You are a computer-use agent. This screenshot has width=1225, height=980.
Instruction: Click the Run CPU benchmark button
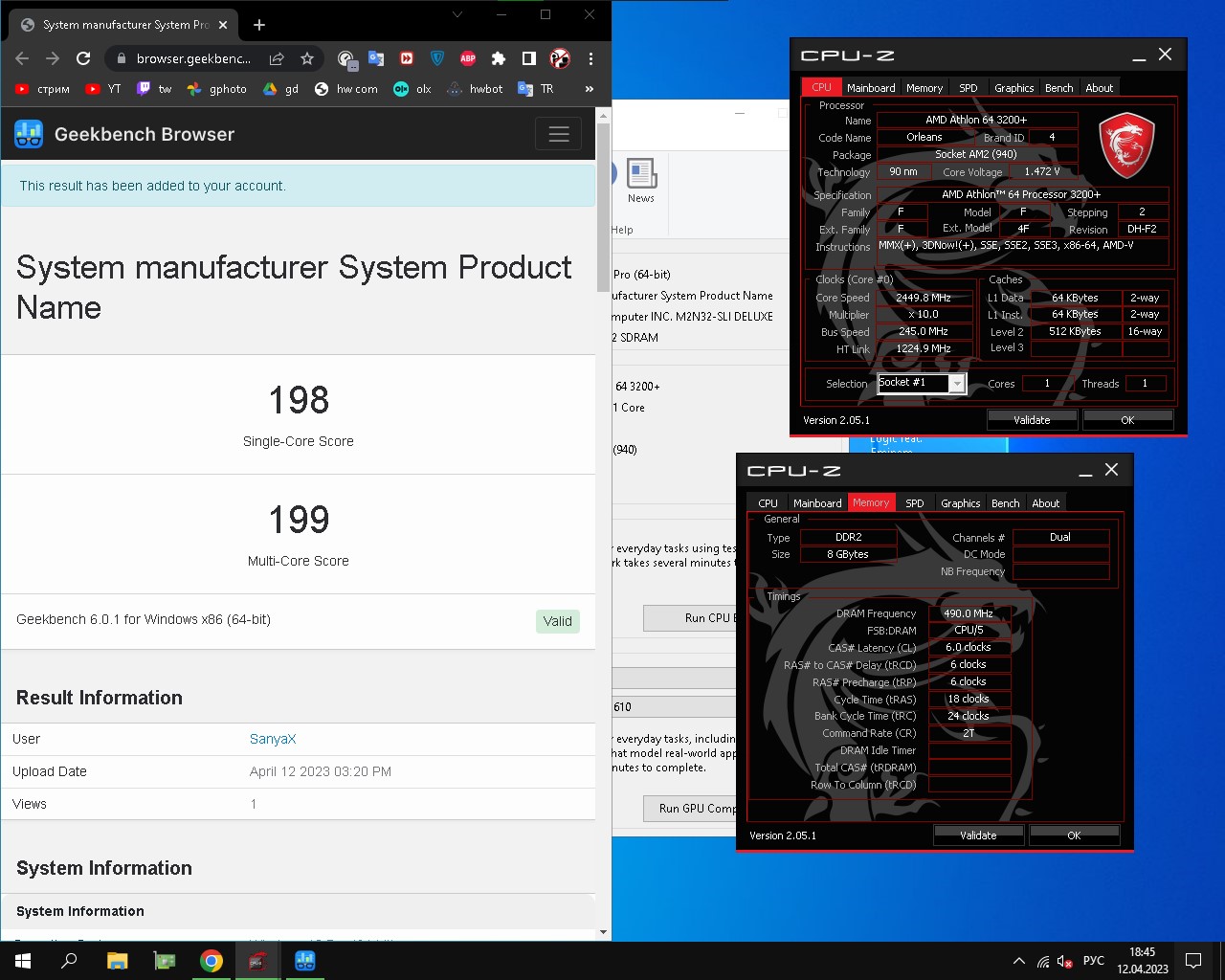pos(690,618)
